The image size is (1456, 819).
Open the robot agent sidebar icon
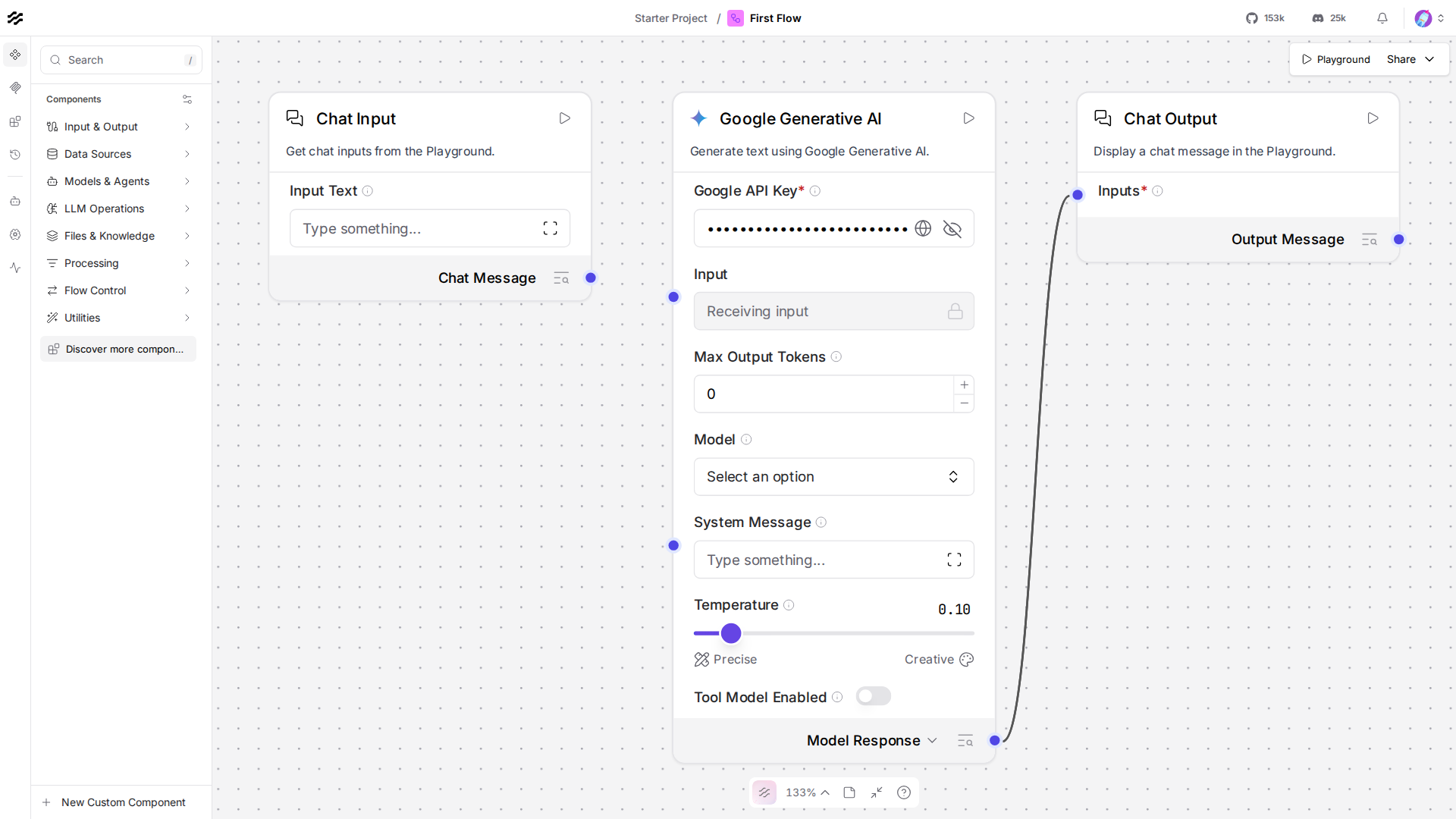(x=15, y=201)
